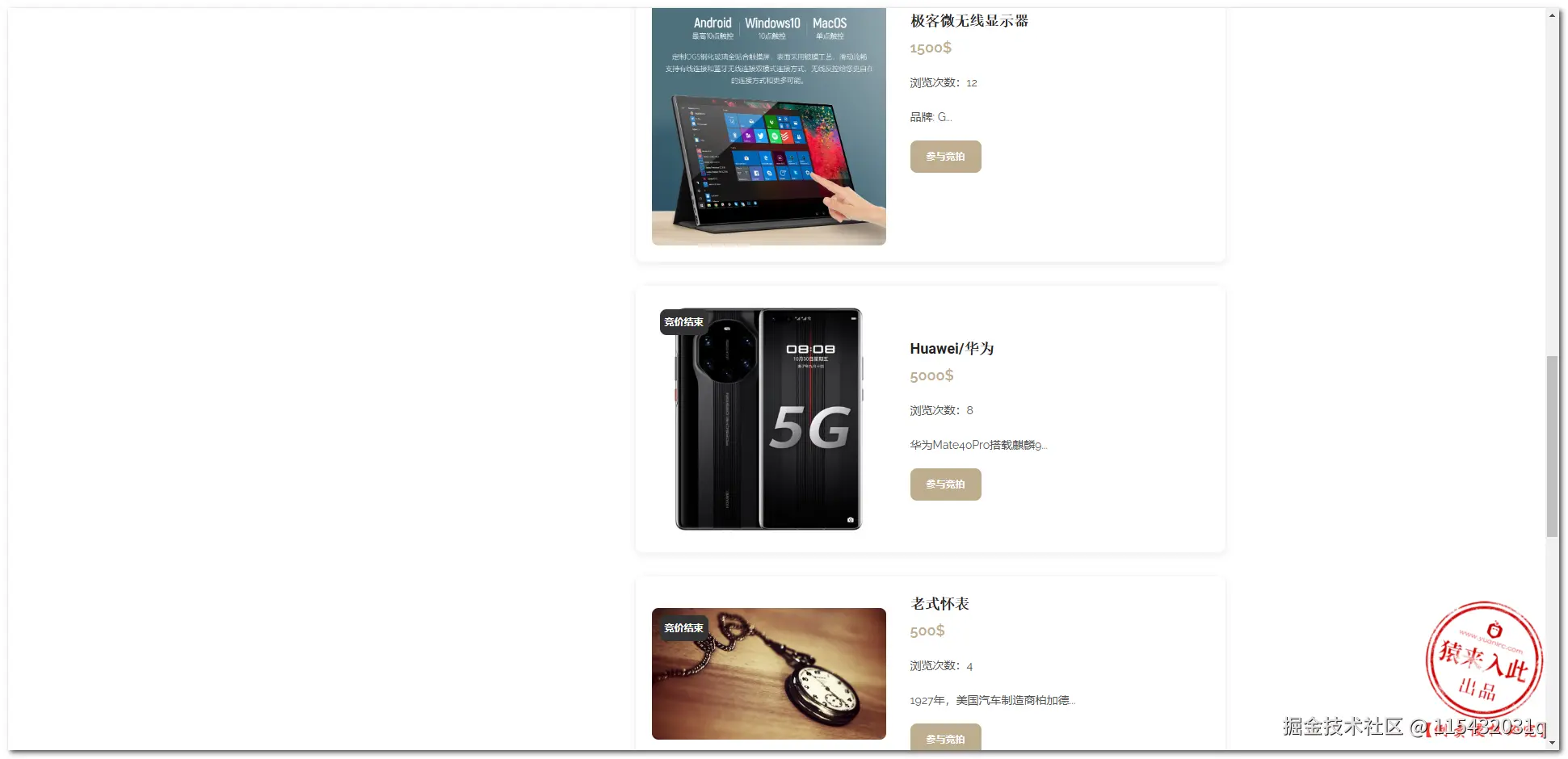Click 竞价结束 badge on the pocket watch
The height and width of the screenshot is (759, 1568).
pos(683,628)
